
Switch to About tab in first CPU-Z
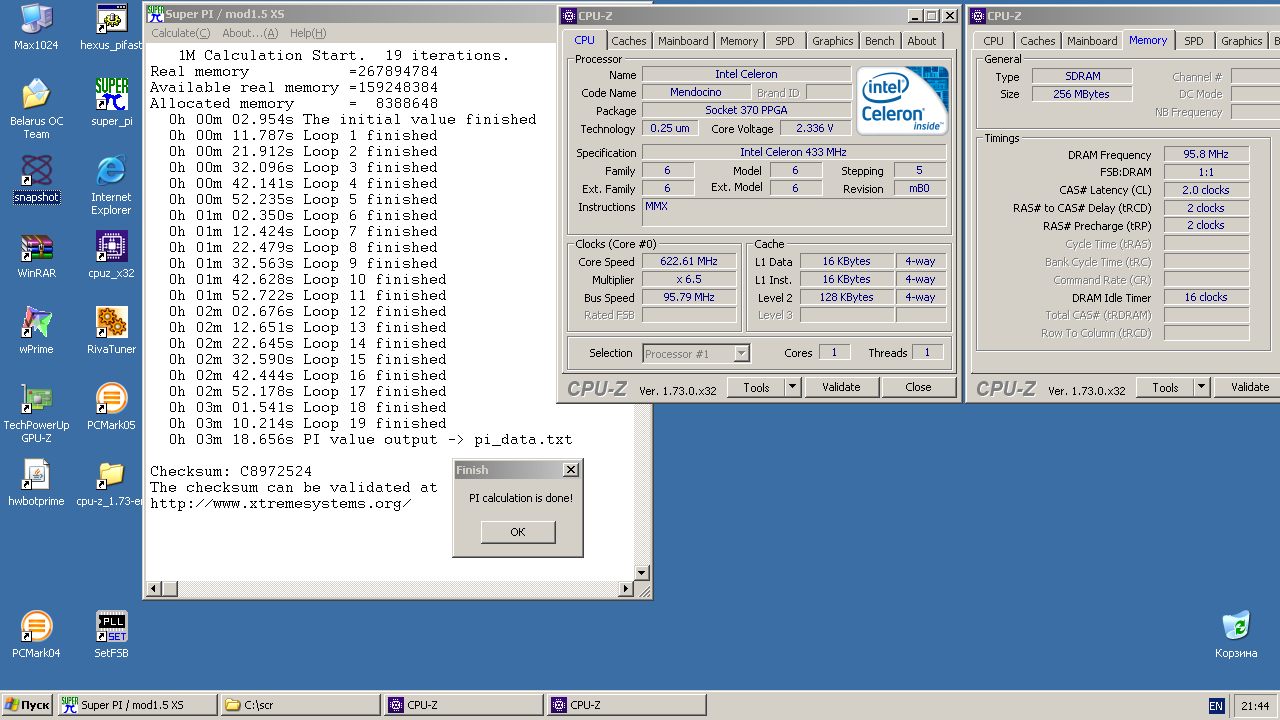coord(922,41)
